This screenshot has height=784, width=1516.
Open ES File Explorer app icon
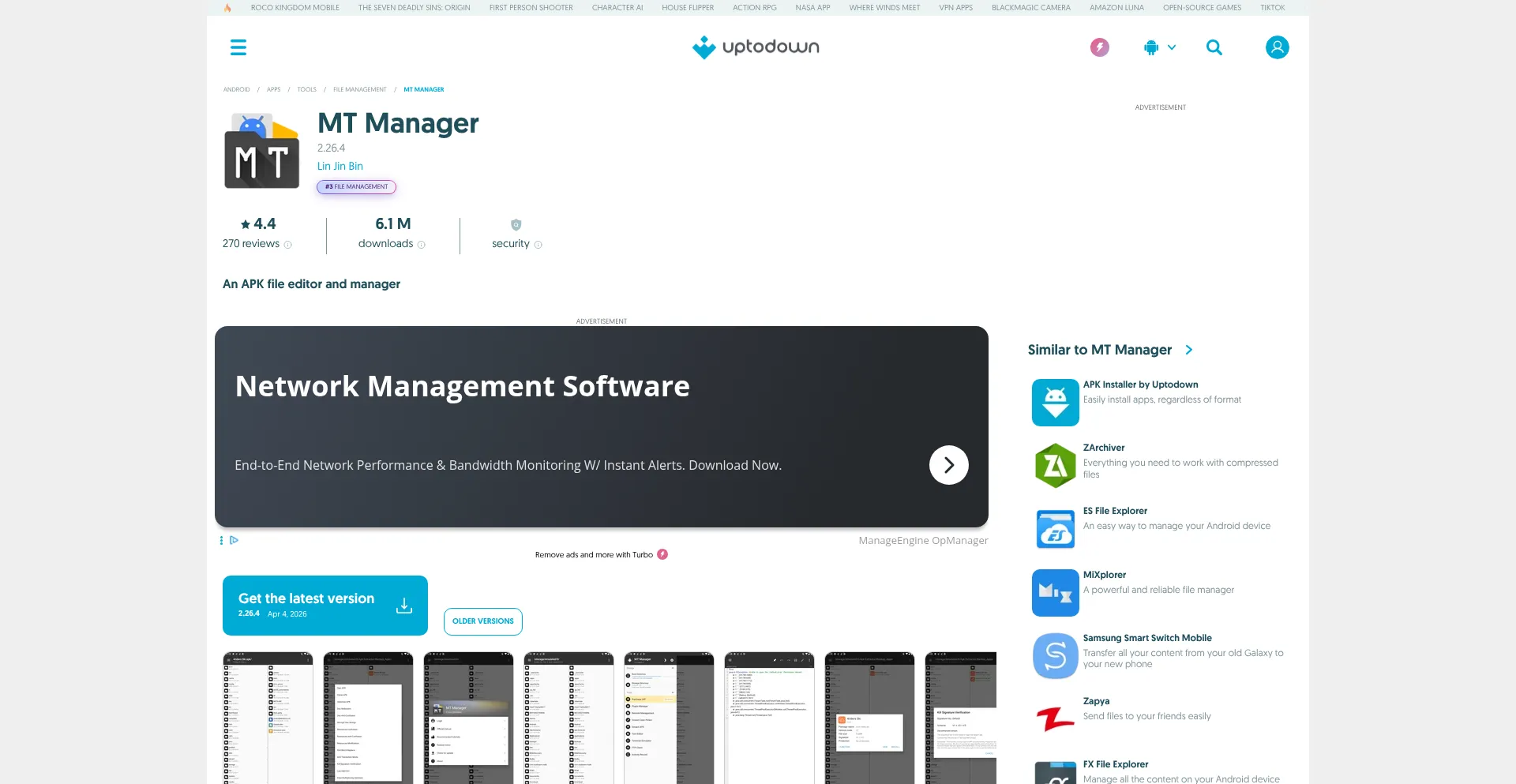tap(1056, 529)
